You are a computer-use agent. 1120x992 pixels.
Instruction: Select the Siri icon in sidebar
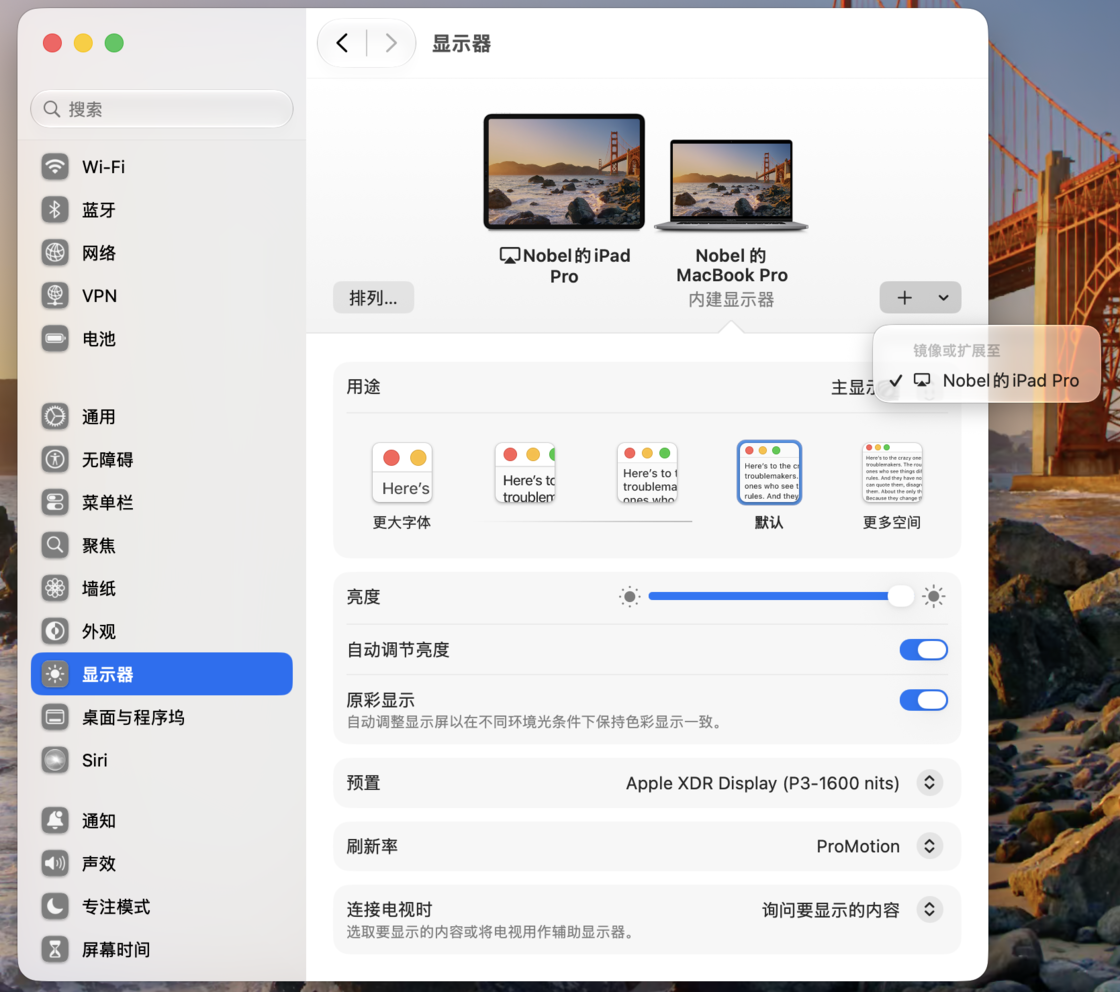[55, 760]
